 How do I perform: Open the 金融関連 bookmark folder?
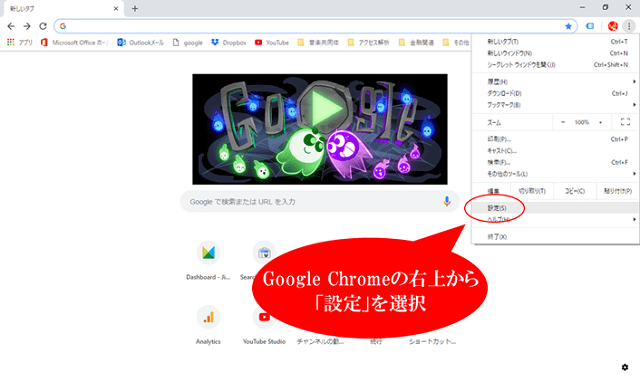(x=416, y=42)
